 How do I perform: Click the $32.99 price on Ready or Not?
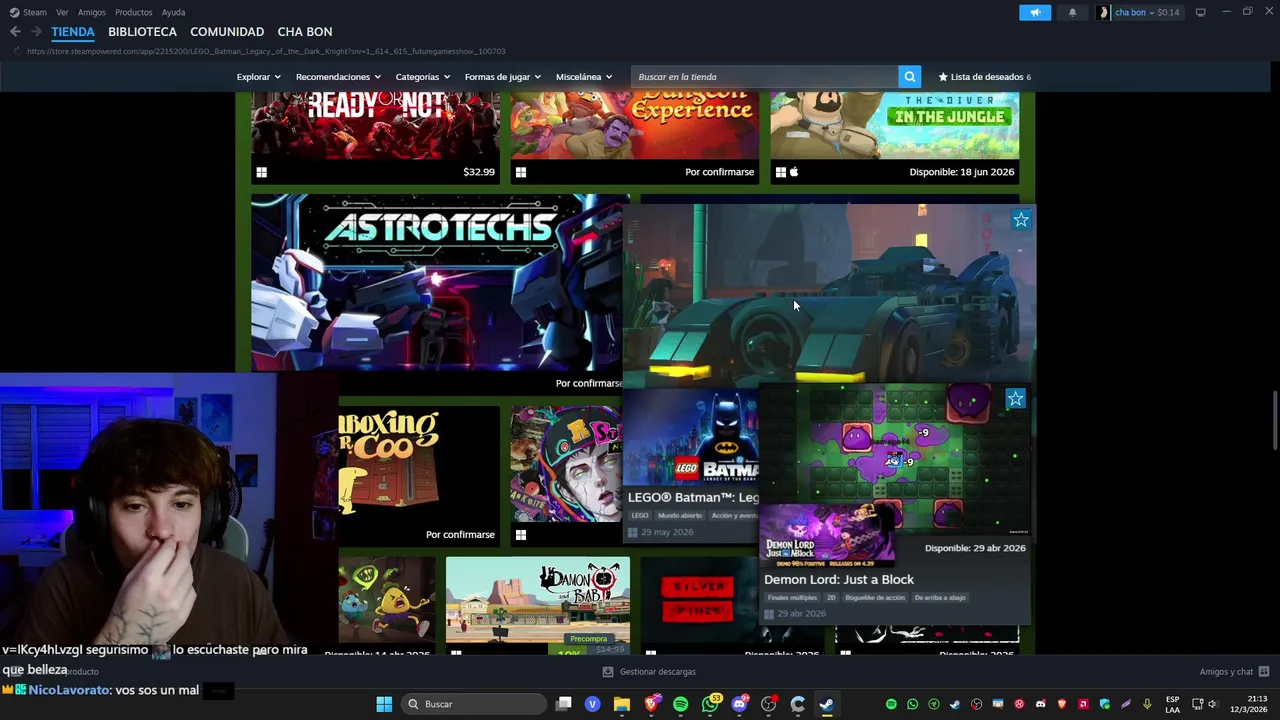[479, 172]
